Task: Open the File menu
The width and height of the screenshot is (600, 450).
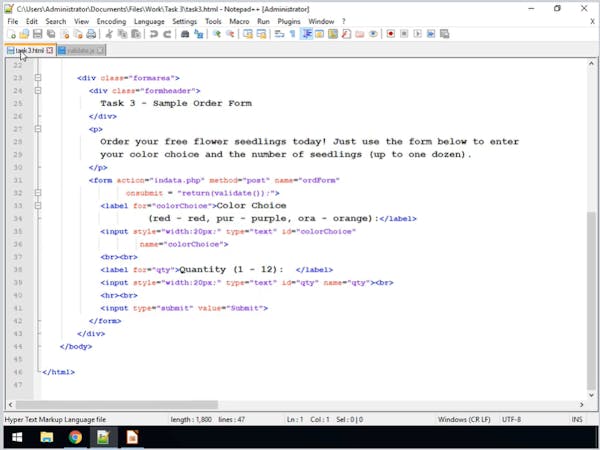Action: point(13,21)
